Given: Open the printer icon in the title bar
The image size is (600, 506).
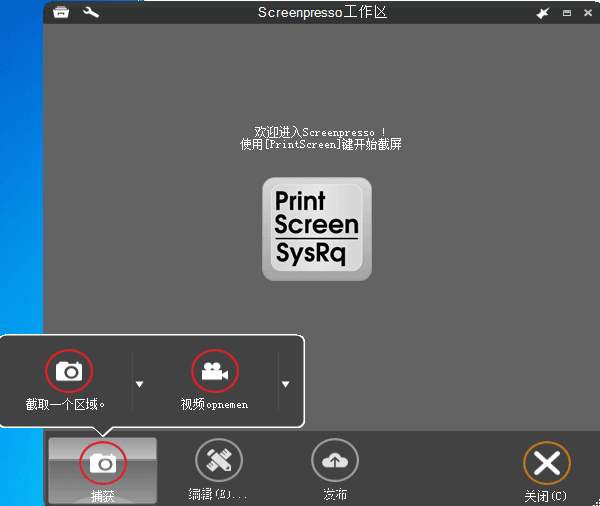Looking at the screenshot, I should pyautogui.click(x=61, y=12).
